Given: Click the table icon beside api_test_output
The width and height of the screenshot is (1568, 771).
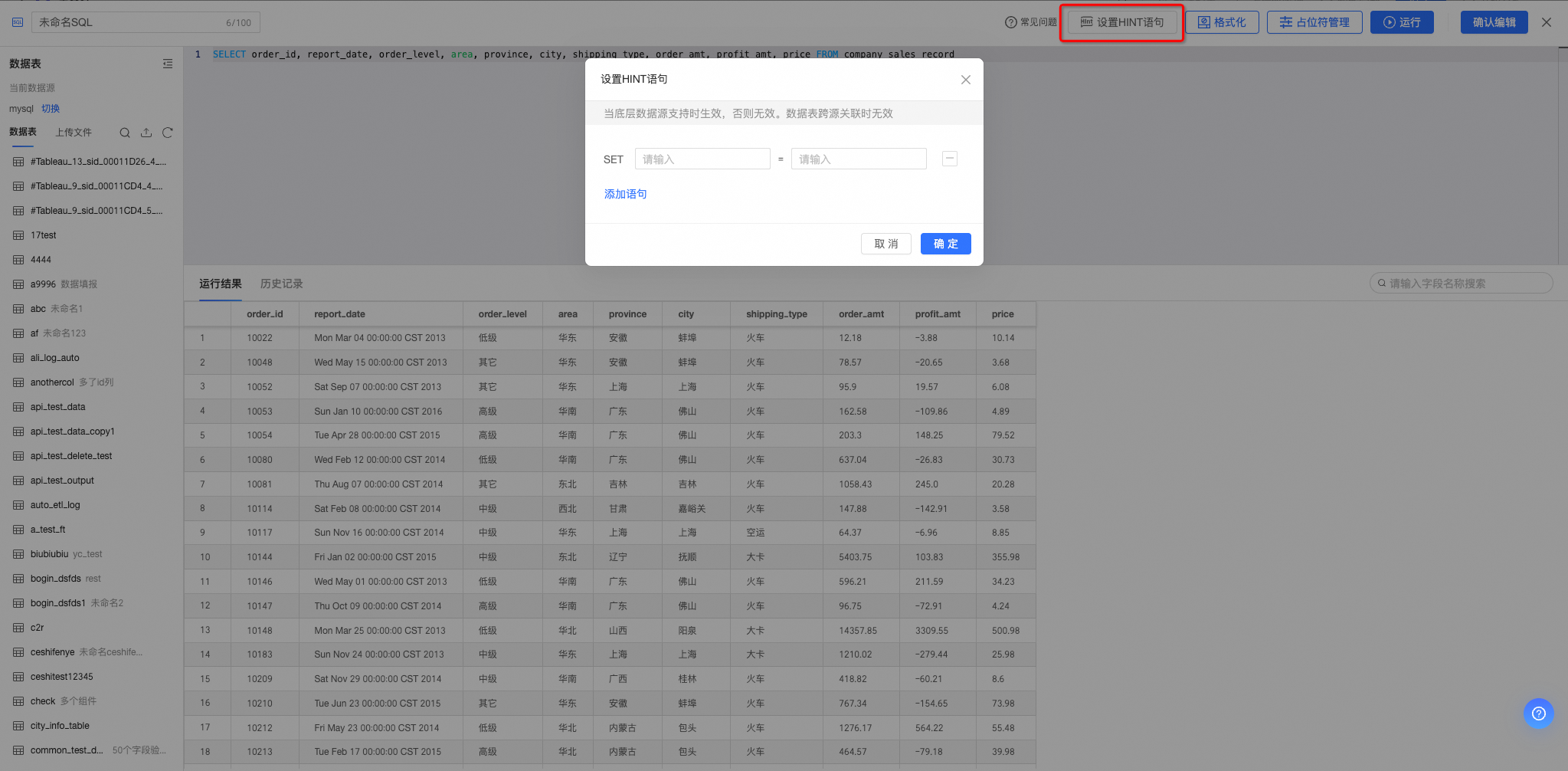Looking at the screenshot, I should 18,481.
